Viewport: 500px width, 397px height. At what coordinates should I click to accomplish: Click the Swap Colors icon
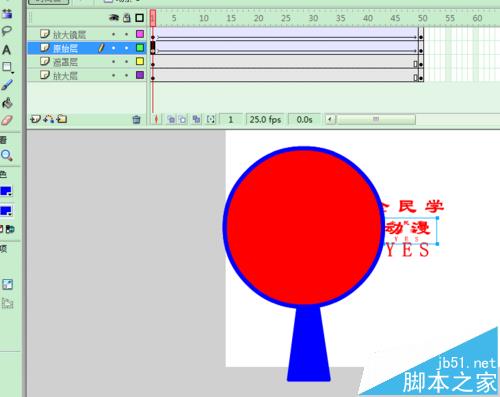[x=11, y=229]
